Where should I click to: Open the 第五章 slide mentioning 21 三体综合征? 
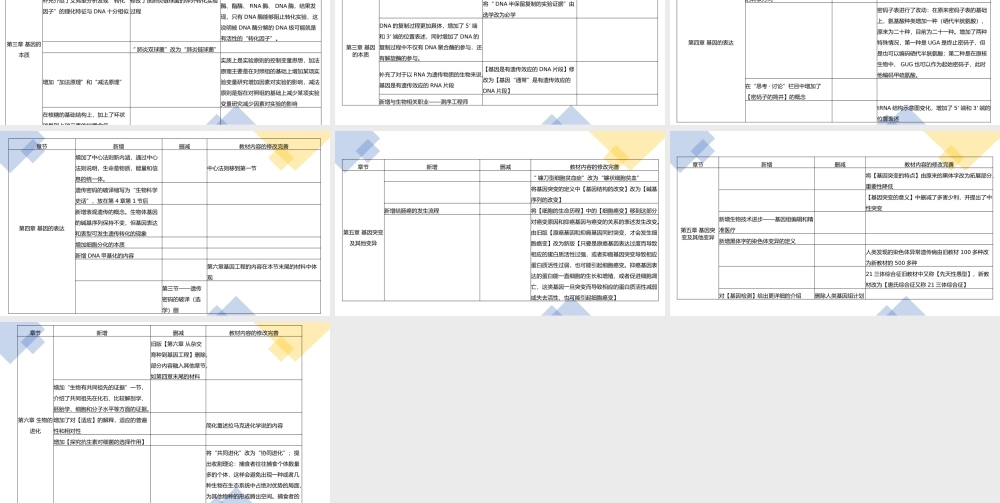tap(834, 223)
